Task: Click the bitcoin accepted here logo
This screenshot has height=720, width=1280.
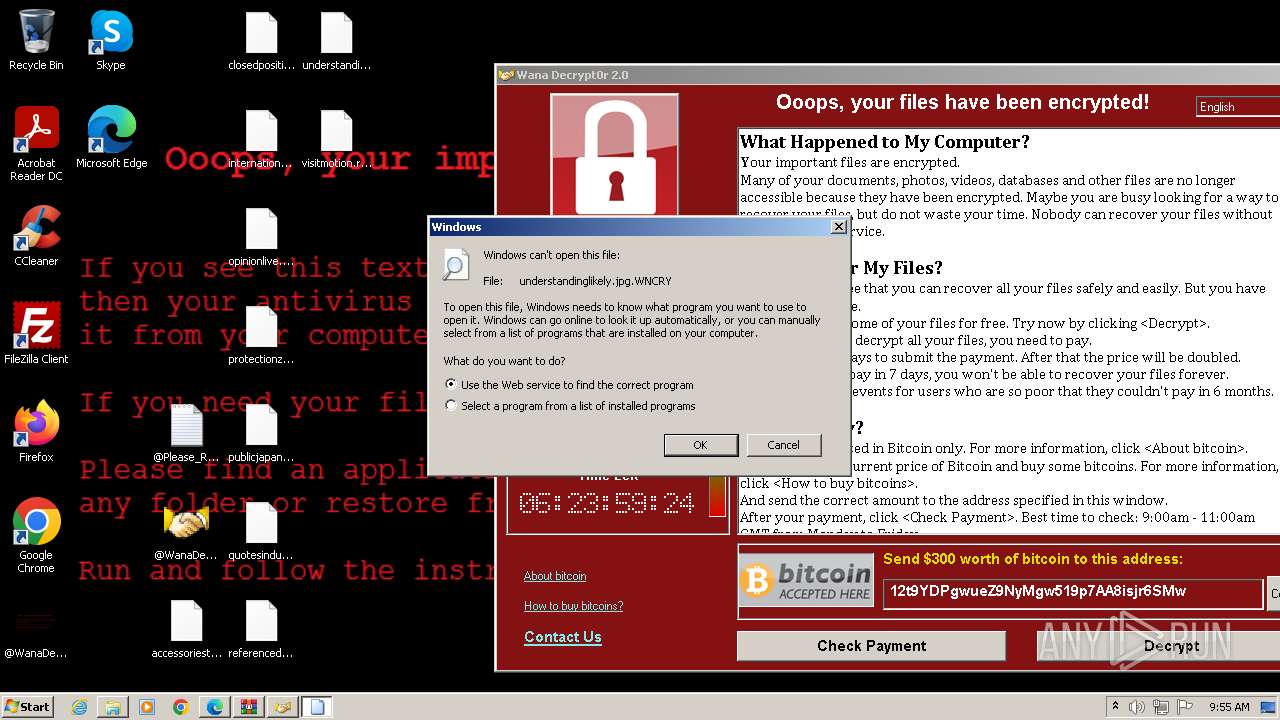Action: [806, 581]
